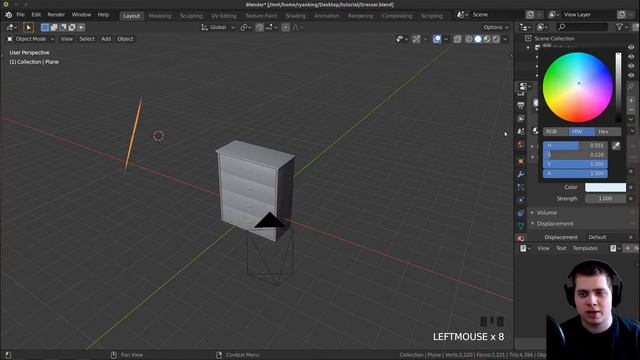The width and height of the screenshot is (640, 360).
Task: Select the Select Box tool icon
Action: (x=28, y=27)
